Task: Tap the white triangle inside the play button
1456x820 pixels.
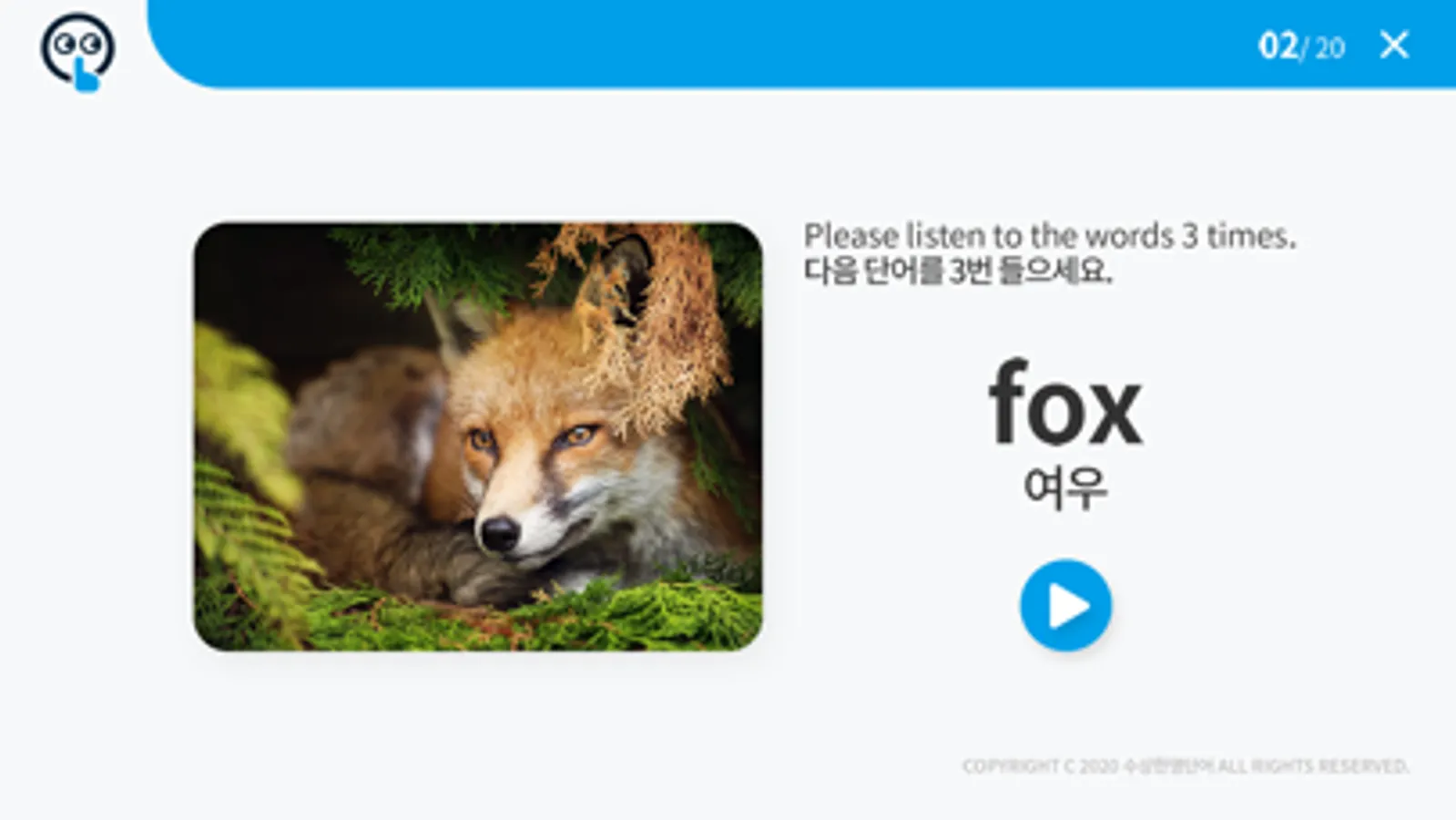Action: pyautogui.click(x=1069, y=606)
